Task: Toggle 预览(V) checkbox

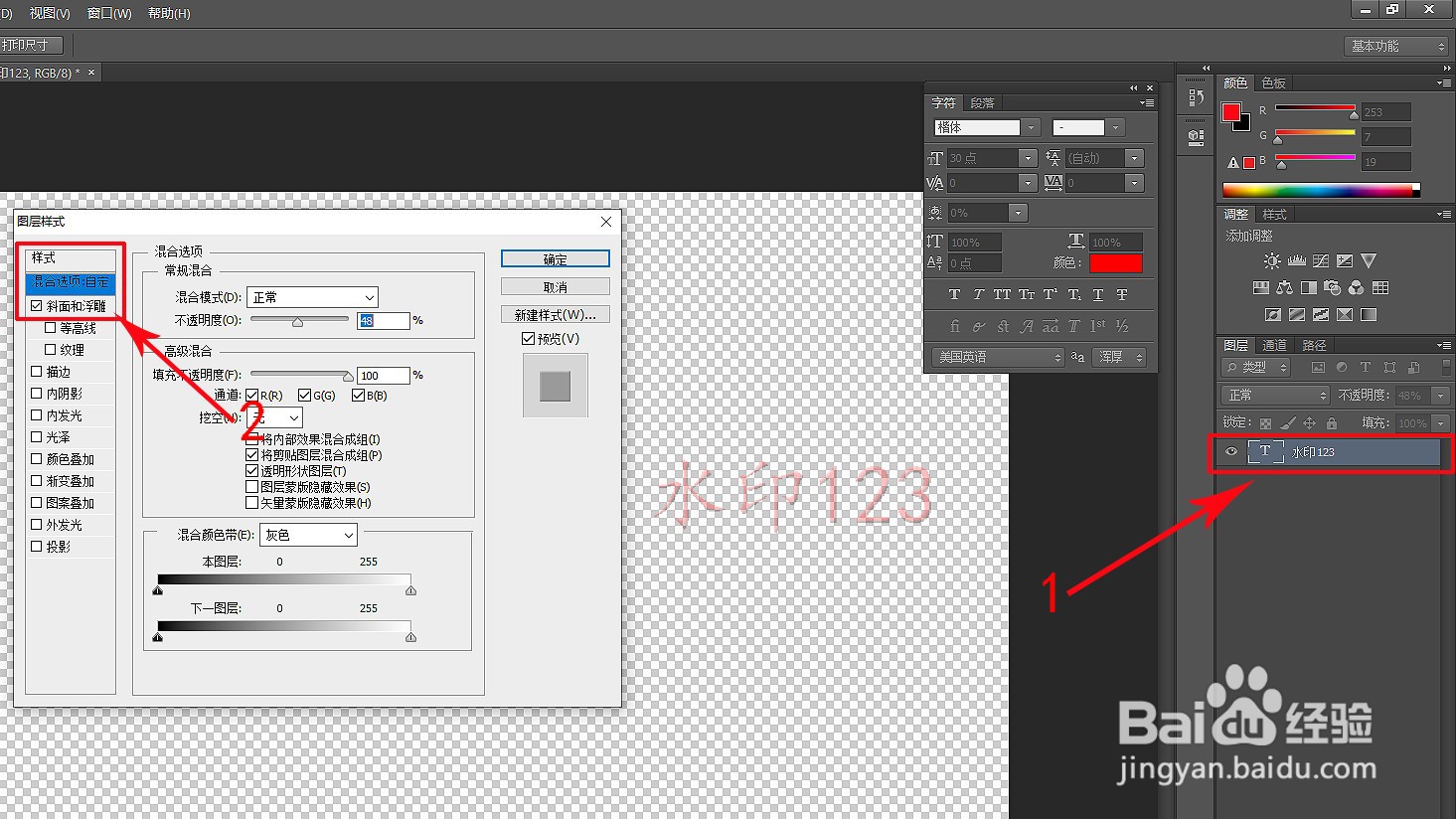Action: (528, 339)
